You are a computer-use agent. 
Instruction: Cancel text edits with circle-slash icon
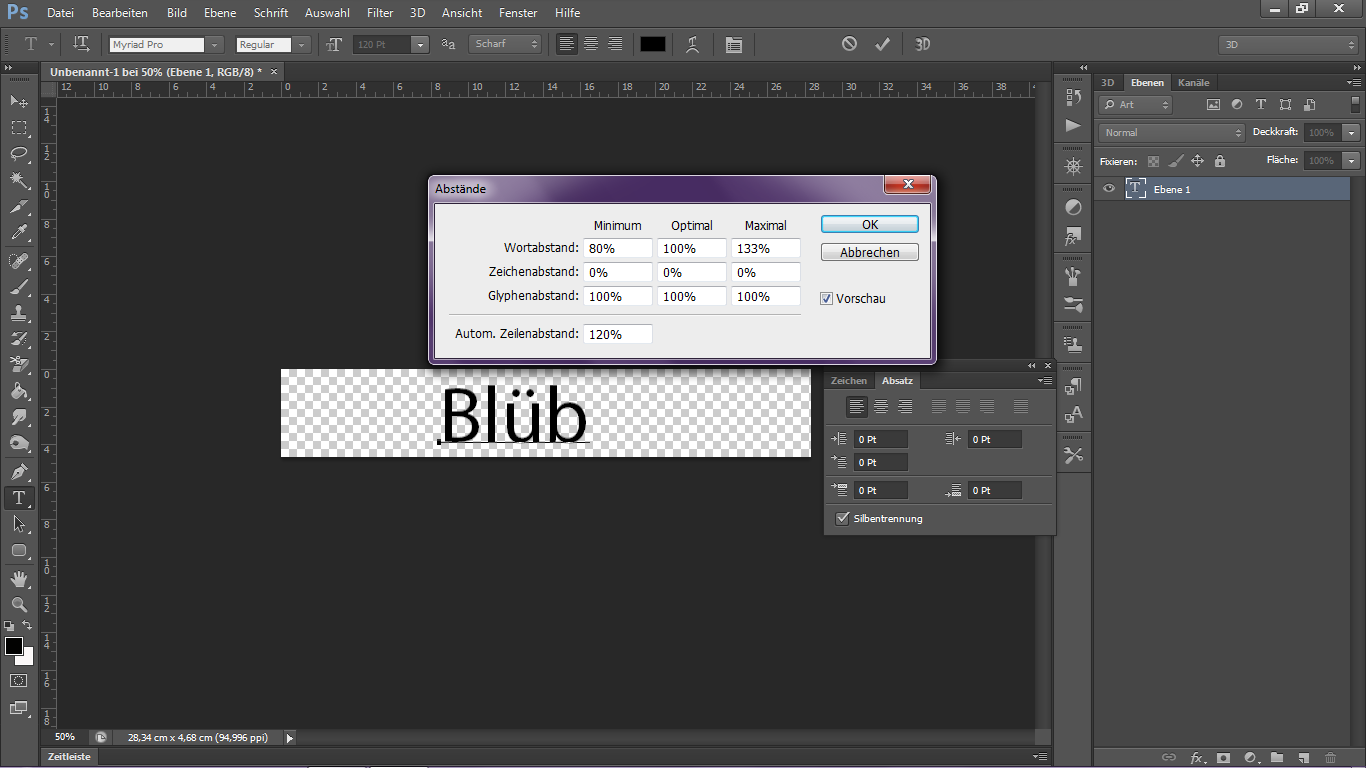pos(849,44)
